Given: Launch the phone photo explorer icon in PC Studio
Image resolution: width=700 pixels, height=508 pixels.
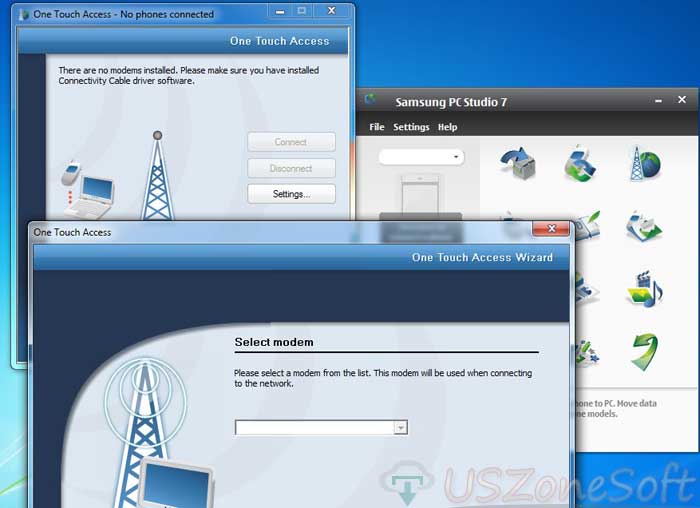Looking at the screenshot, I should tap(644, 226).
